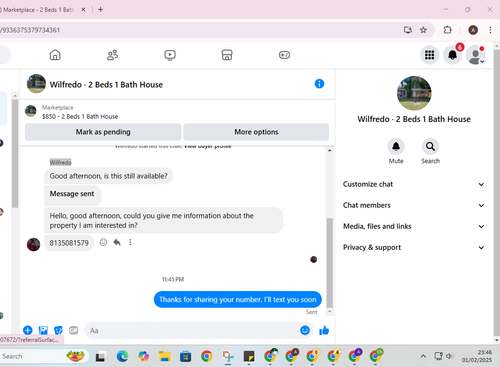Mute this conversation with bell icon
The width and height of the screenshot is (500, 367).
(x=396, y=146)
